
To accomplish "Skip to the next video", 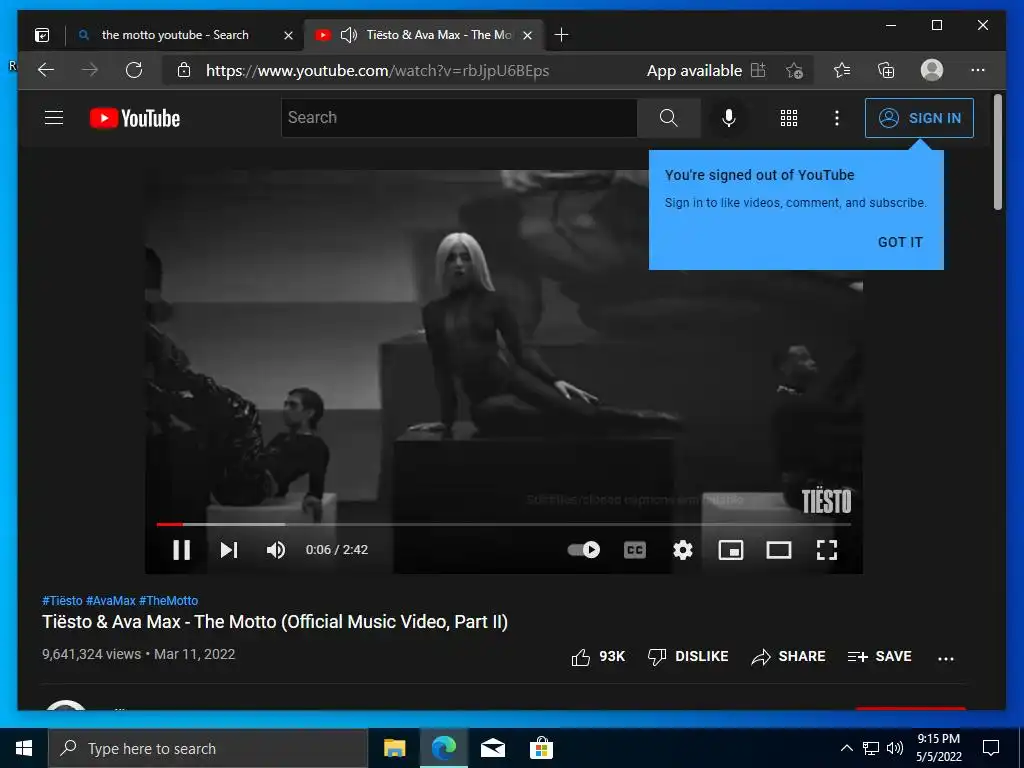I will click(x=229, y=550).
